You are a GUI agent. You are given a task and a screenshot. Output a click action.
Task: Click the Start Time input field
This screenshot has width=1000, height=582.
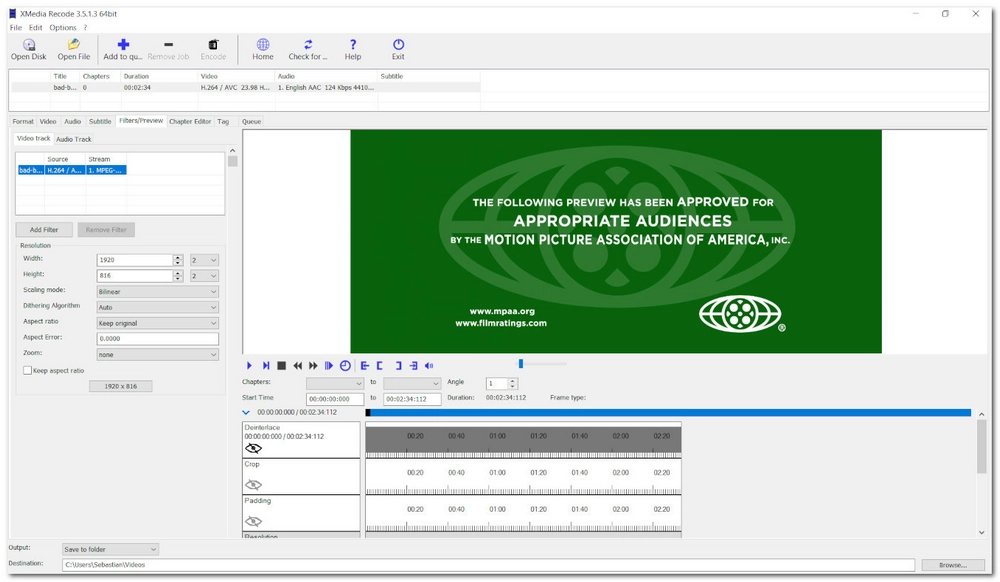coord(335,399)
